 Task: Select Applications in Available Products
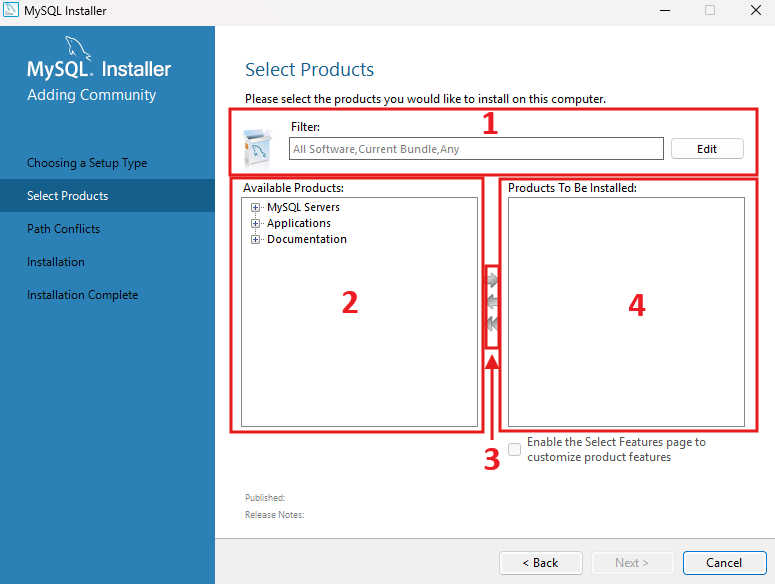tap(299, 223)
